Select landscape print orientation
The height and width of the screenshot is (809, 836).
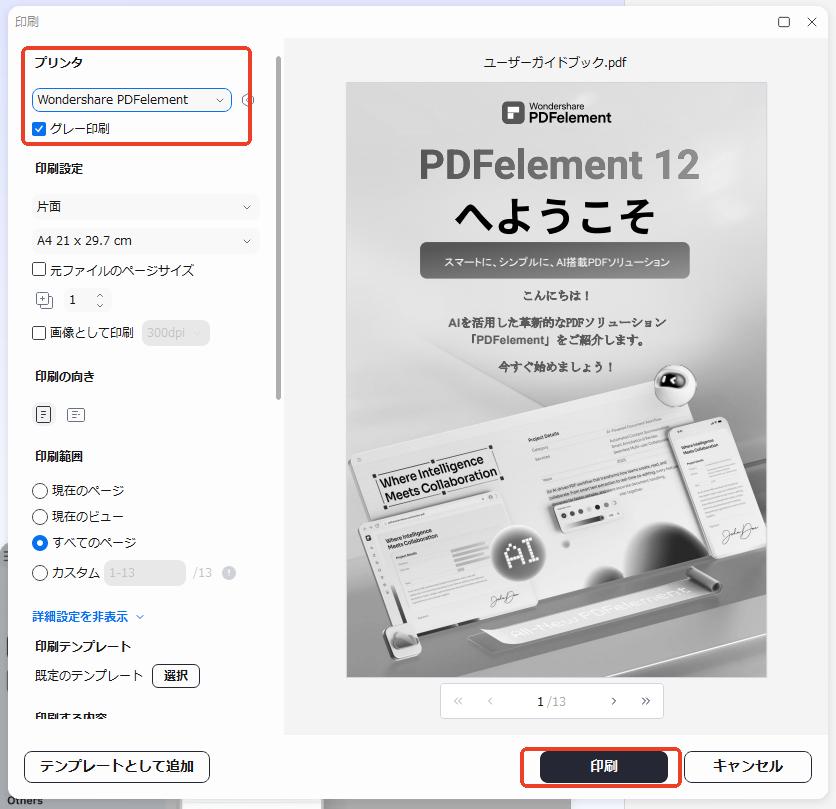click(x=75, y=414)
